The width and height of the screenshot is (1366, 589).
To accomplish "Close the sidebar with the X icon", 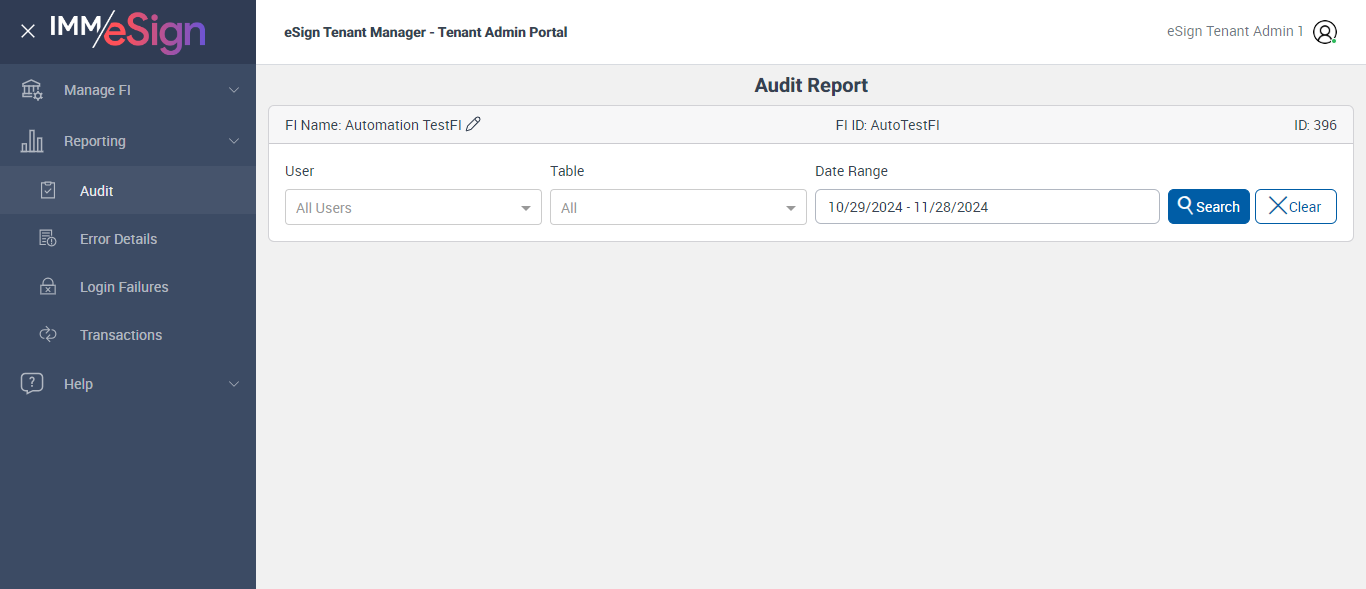I will pos(28,31).
